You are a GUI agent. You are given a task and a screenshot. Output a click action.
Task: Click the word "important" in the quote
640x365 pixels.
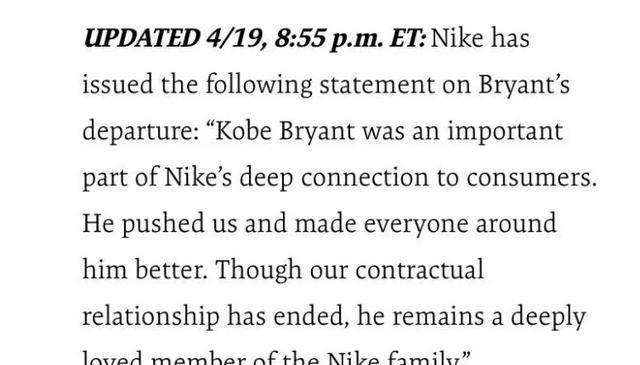505,132
